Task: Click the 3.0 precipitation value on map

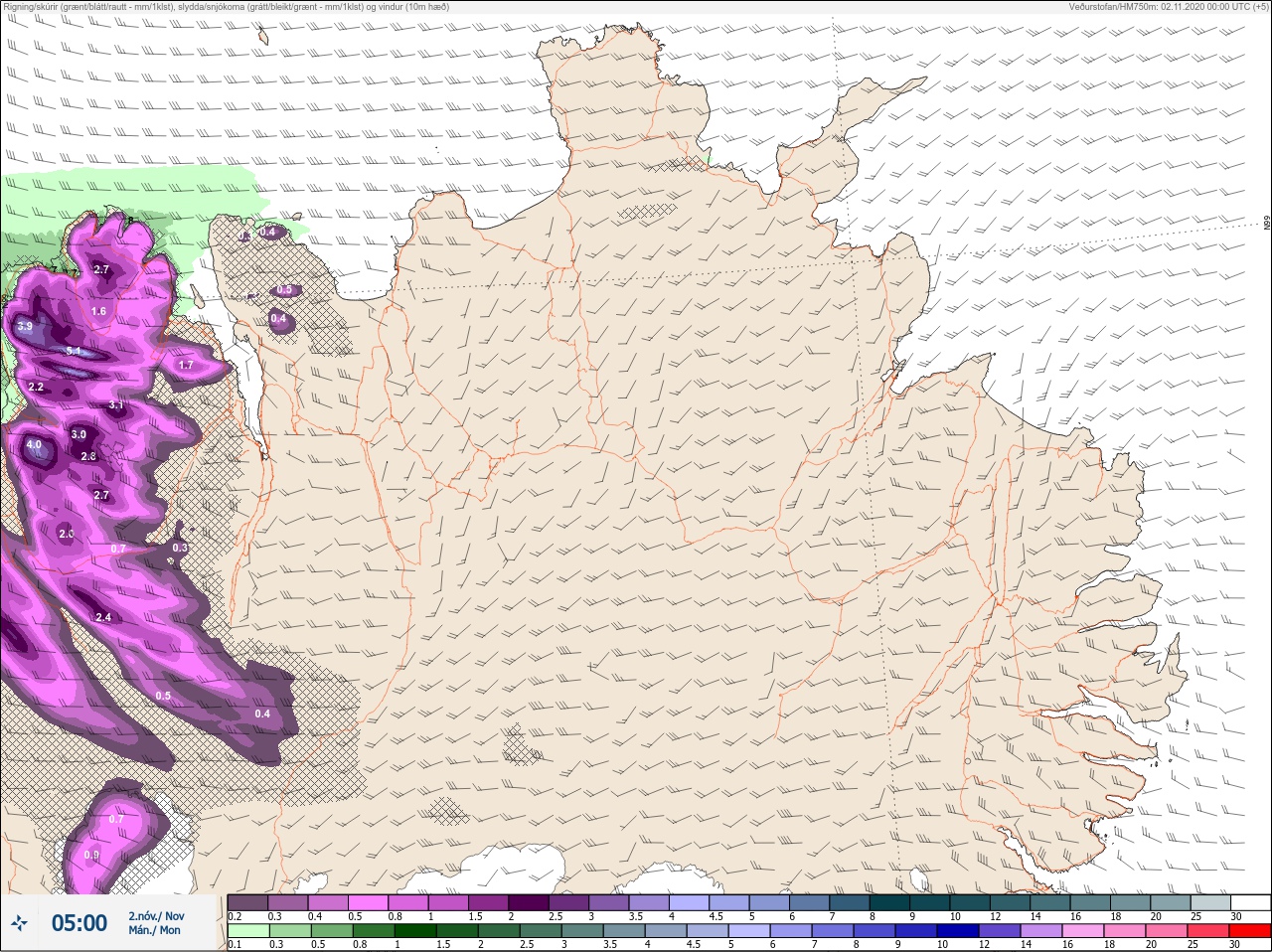Action: click(79, 434)
